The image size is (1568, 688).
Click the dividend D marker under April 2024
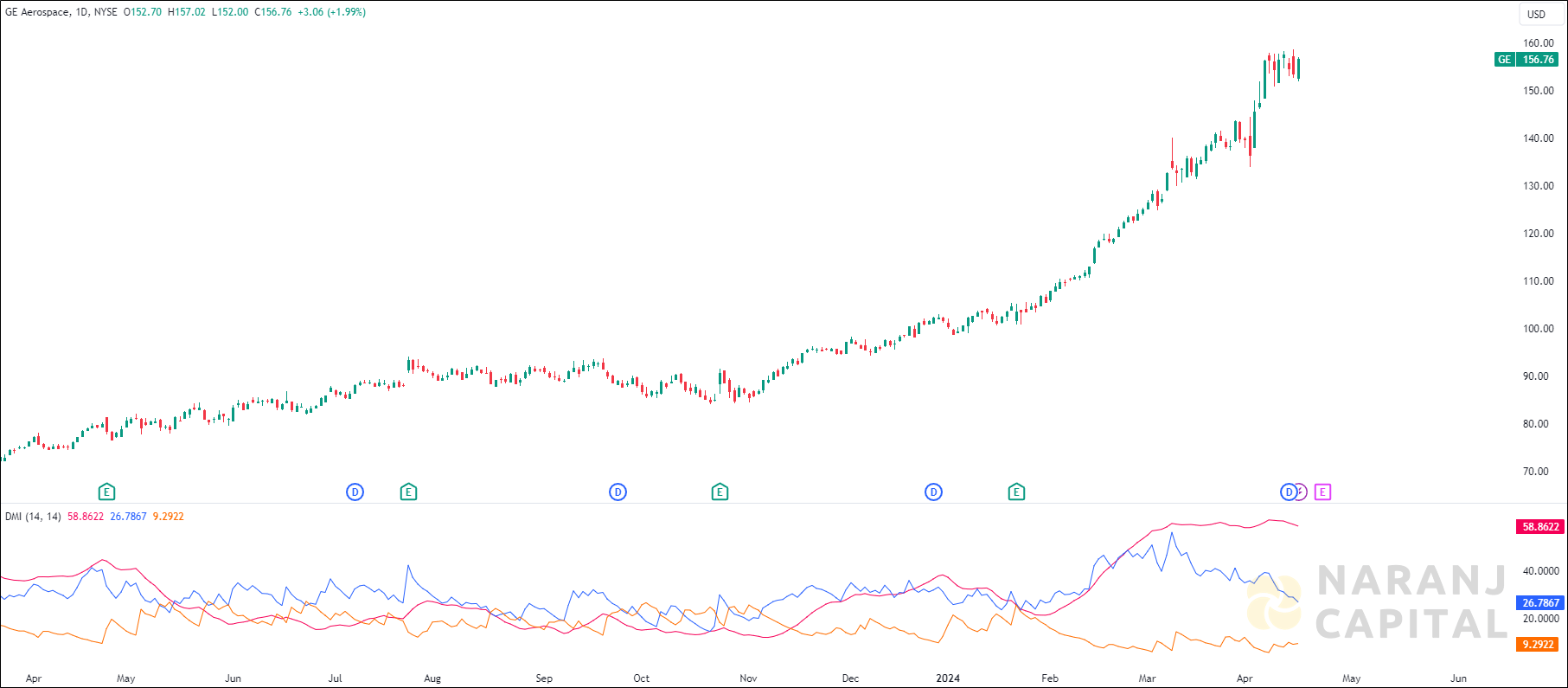[1288, 492]
